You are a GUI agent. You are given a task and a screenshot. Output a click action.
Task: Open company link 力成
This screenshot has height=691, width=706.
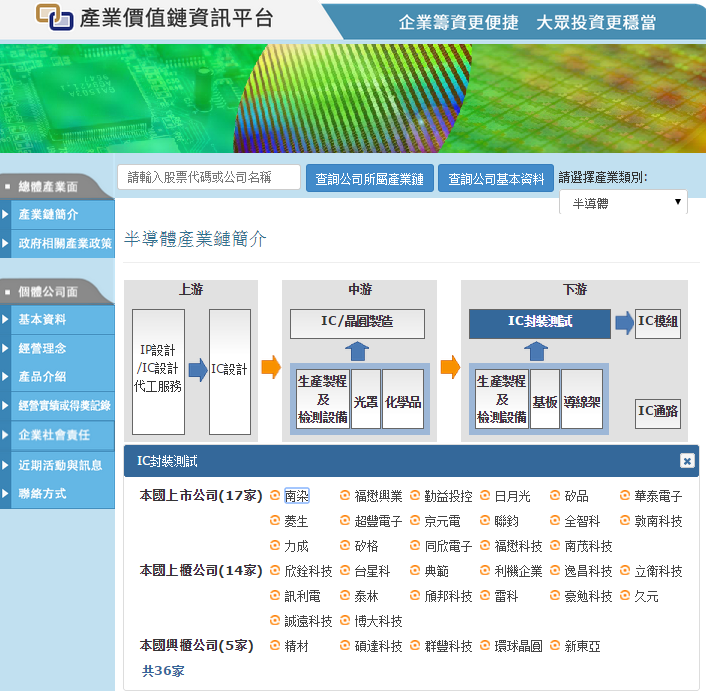coord(296,546)
